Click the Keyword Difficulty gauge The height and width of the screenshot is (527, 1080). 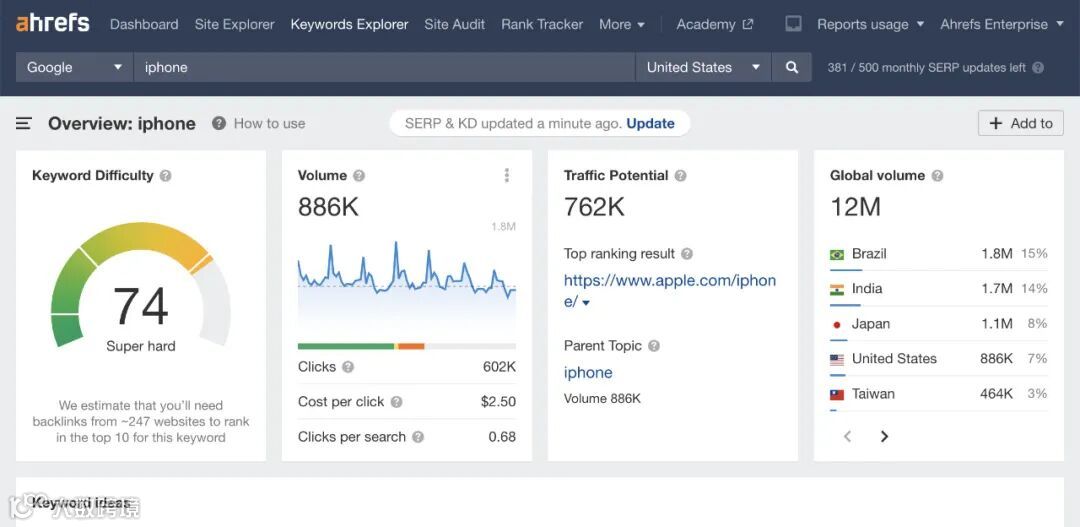point(141,284)
